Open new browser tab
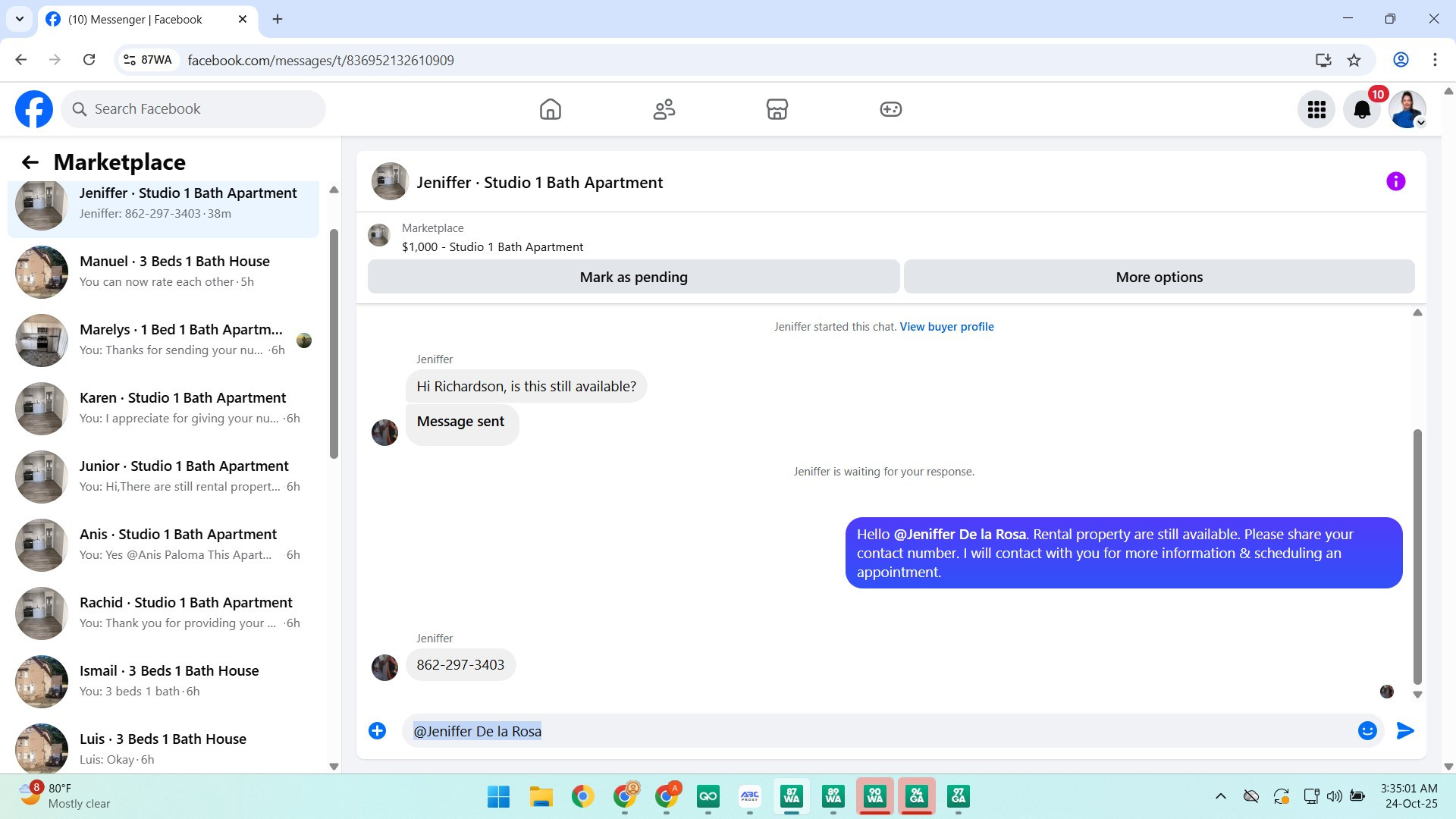 pos(278,19)
